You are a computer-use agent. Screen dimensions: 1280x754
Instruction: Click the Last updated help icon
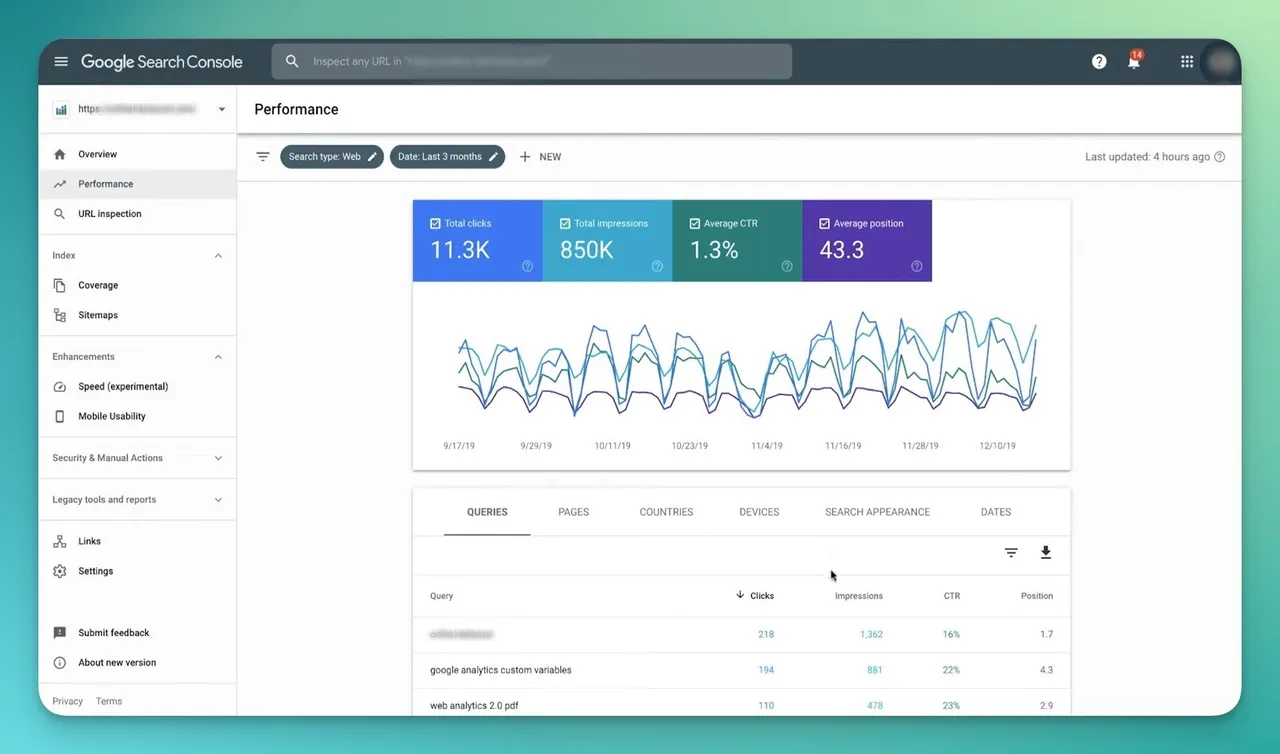pyautogui.click(x=1219, y=157)
